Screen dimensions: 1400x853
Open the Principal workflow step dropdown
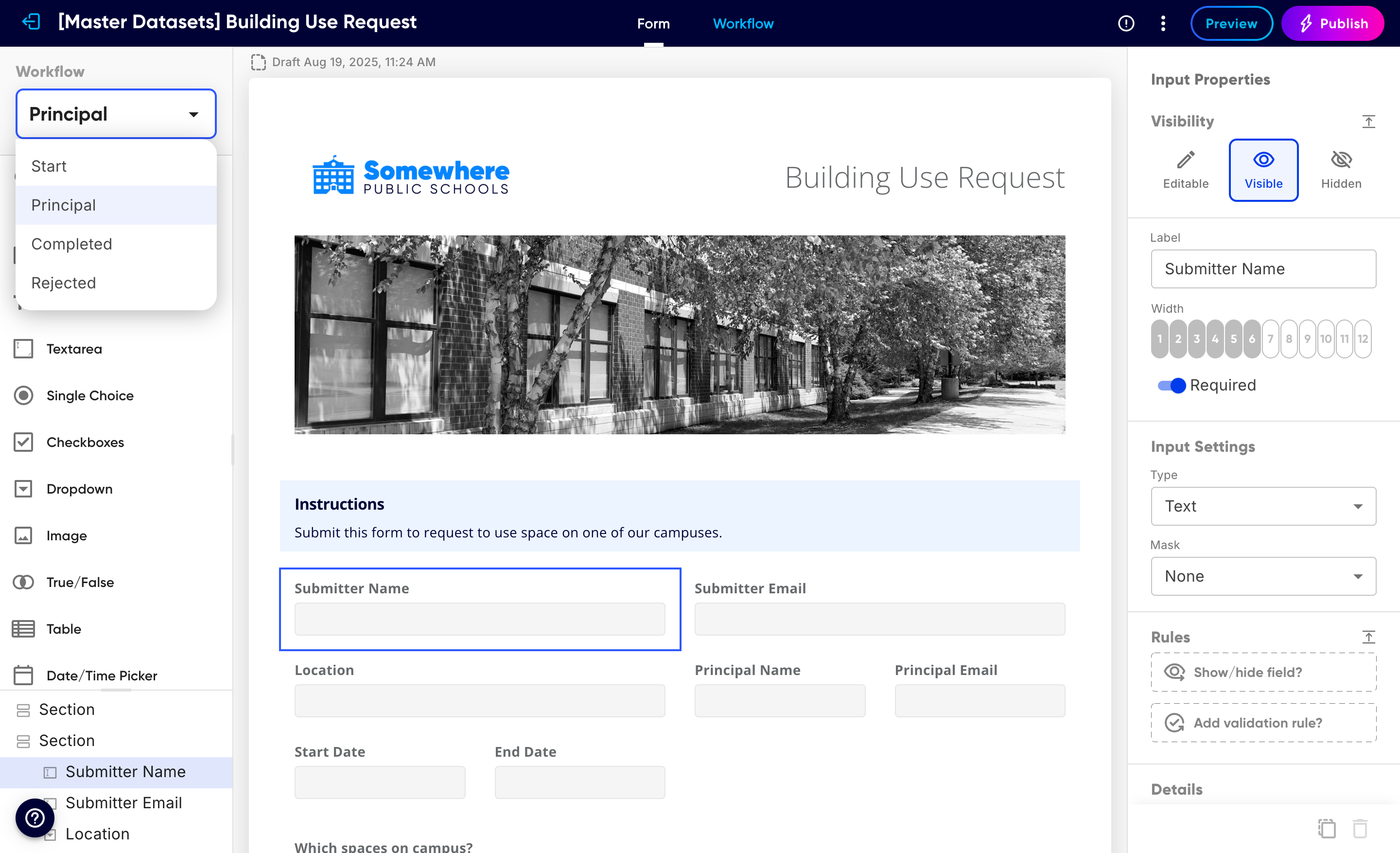coord(116,114)
